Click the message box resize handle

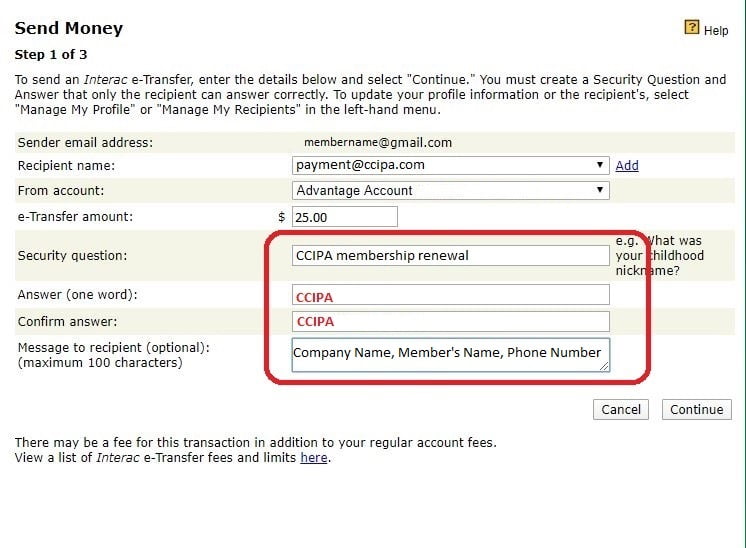604,366
